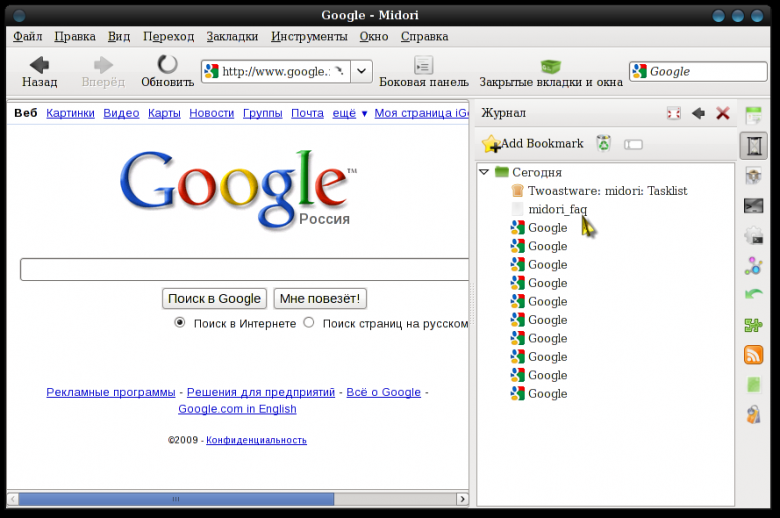Toggle the Боковая панель sidebar icon
The image size is (780, 518).
click(423, 72)
